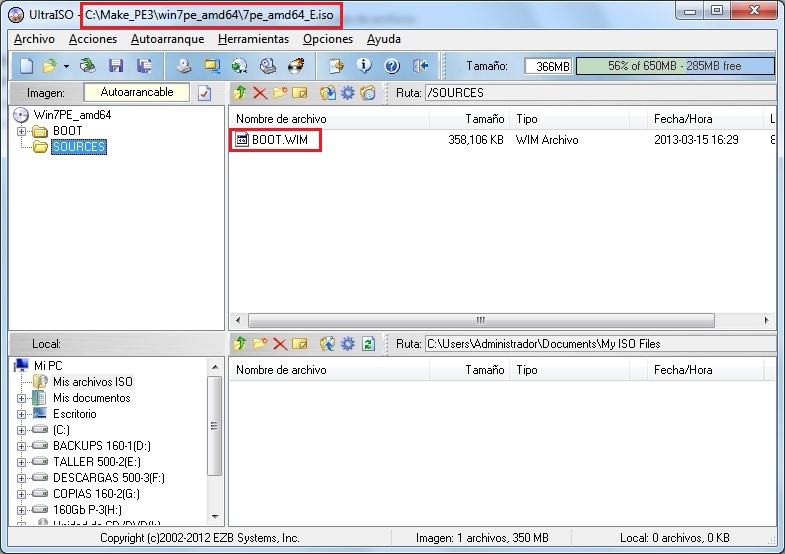Click the refresh icon in Local toolbar
Image resolution: width=785 pixels, height=554 pixels.
pyautogui.click(x=368, y=344)
